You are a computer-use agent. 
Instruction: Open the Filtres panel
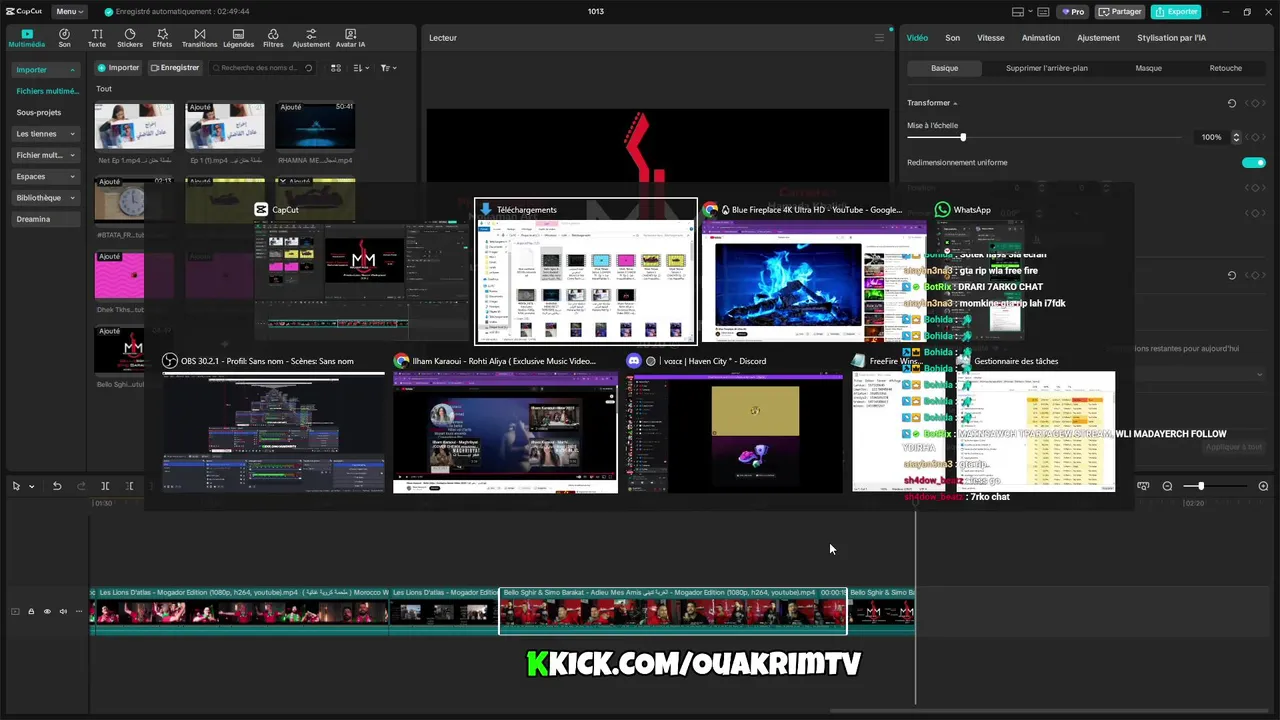click(x=273, y=38)
